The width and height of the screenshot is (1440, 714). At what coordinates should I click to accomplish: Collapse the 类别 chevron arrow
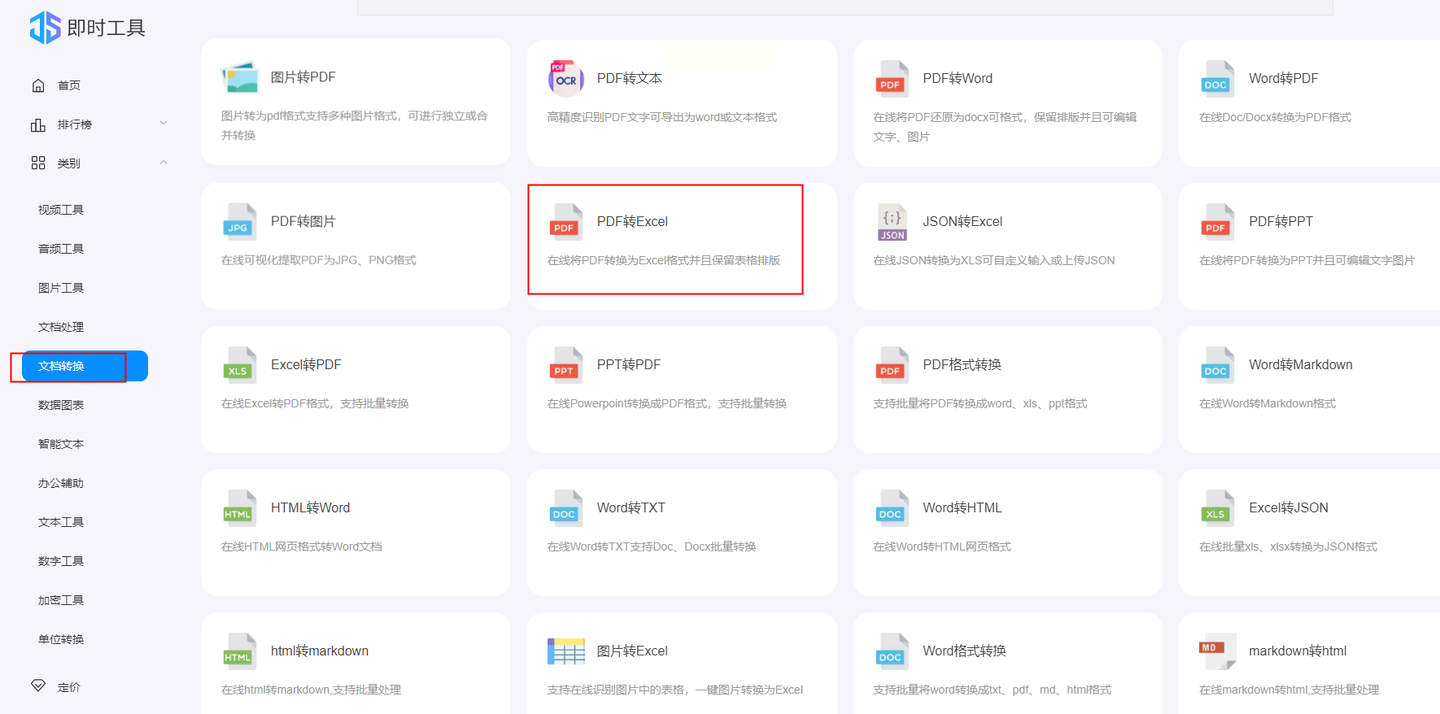pyautogui.click(x=163, y=162)
